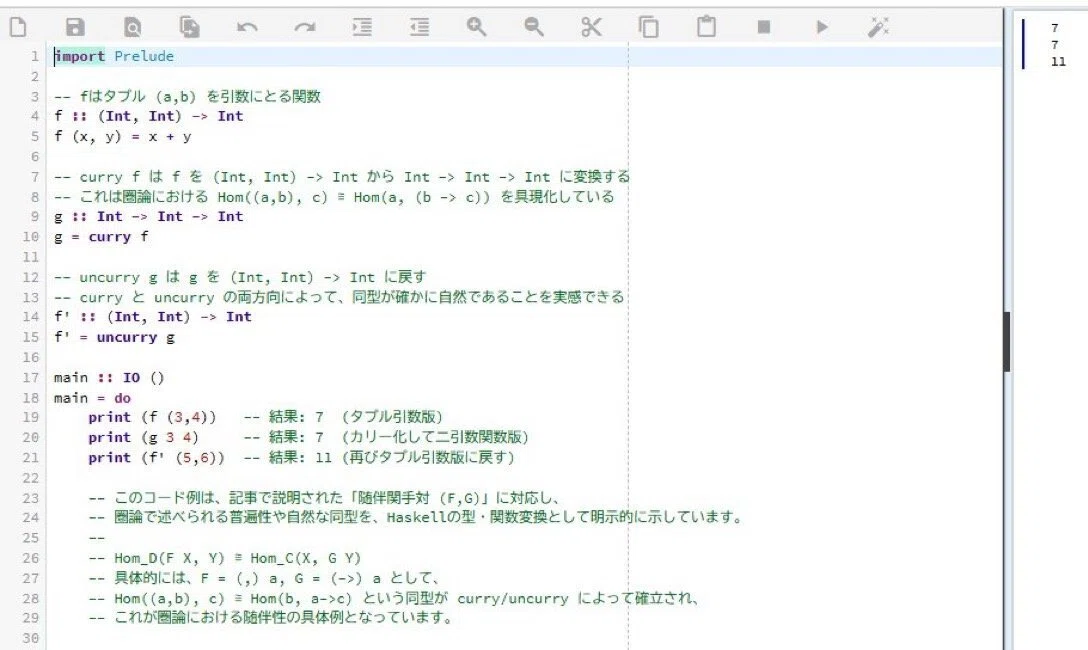Click the 'f (x, y) = x + y' line
This screenshot has width=1088, height=650.
[123, 137]
